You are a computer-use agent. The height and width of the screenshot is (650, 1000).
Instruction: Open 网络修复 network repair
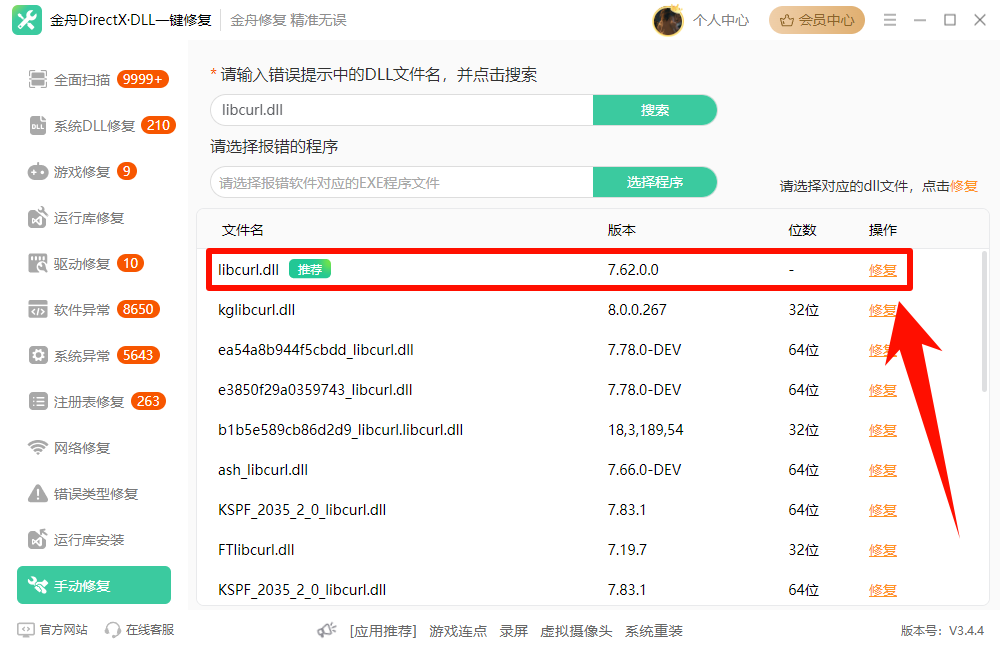click(78, 447)
